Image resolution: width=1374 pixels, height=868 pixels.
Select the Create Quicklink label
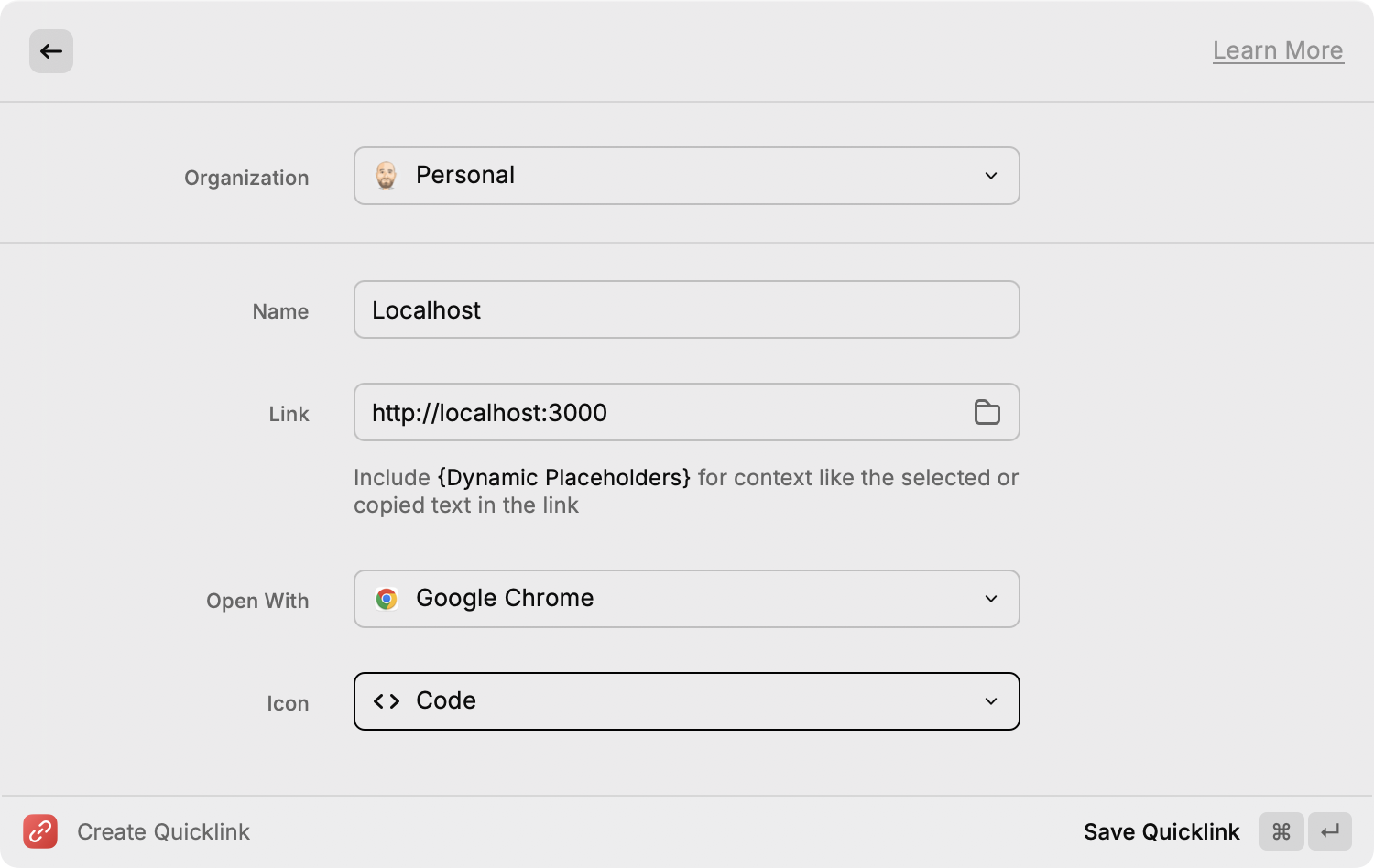tap(163, 831)
